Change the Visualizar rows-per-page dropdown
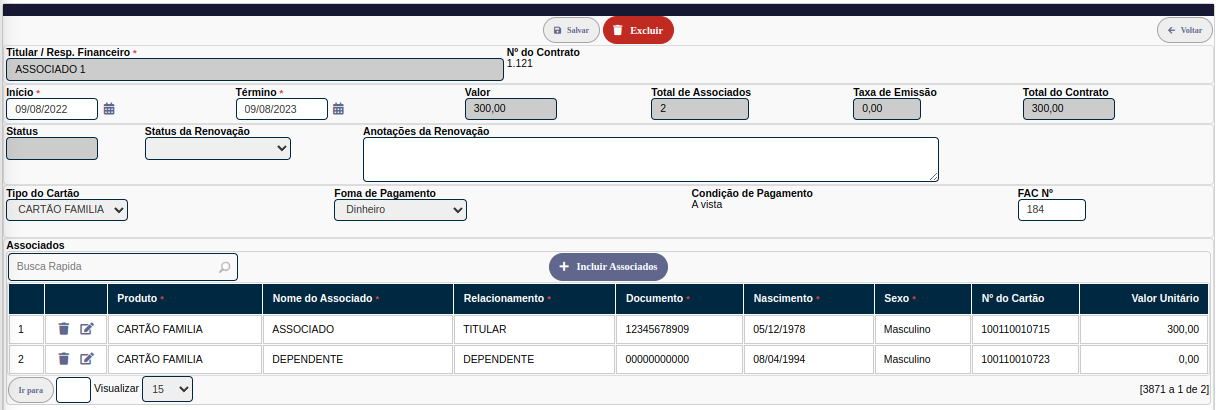The image size is (1216, 410). coord(167,389)
